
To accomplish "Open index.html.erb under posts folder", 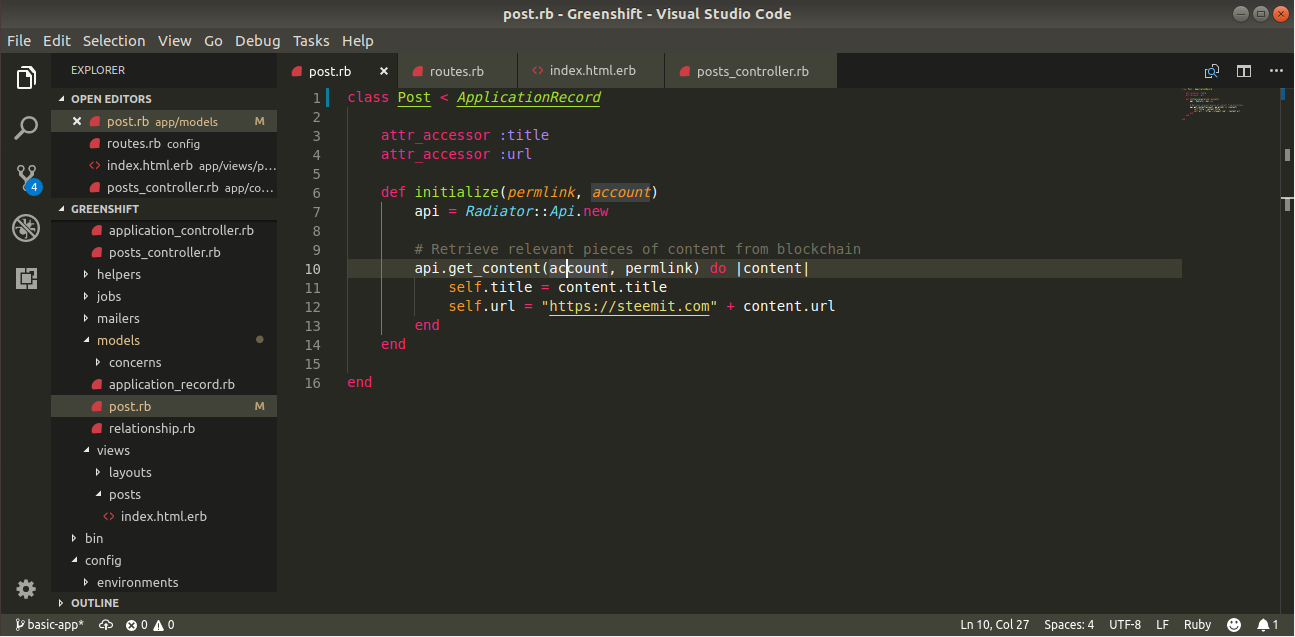I will click(164, 516).
